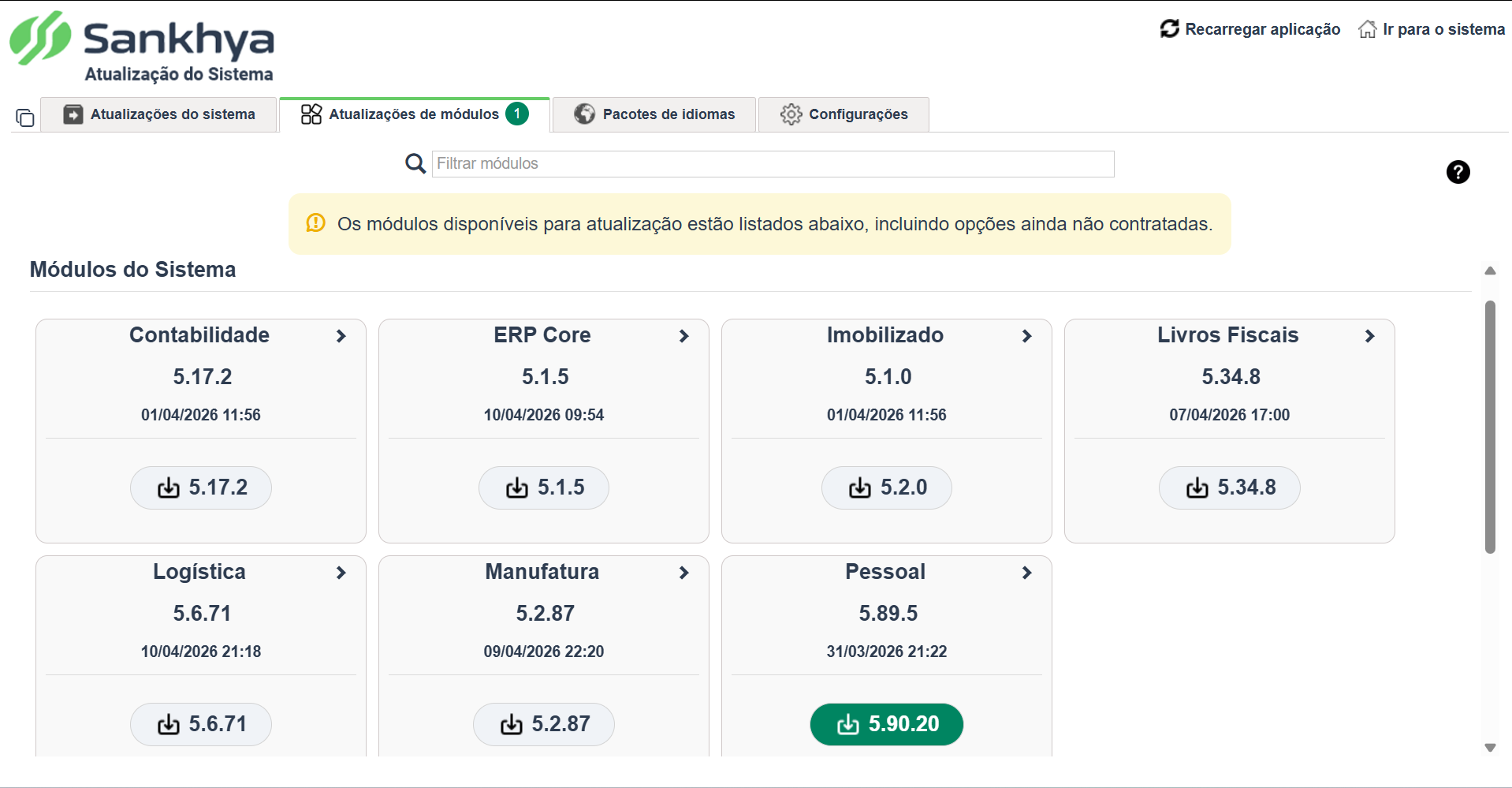Click the Imobilizado module title

click(x=885, y=335)
